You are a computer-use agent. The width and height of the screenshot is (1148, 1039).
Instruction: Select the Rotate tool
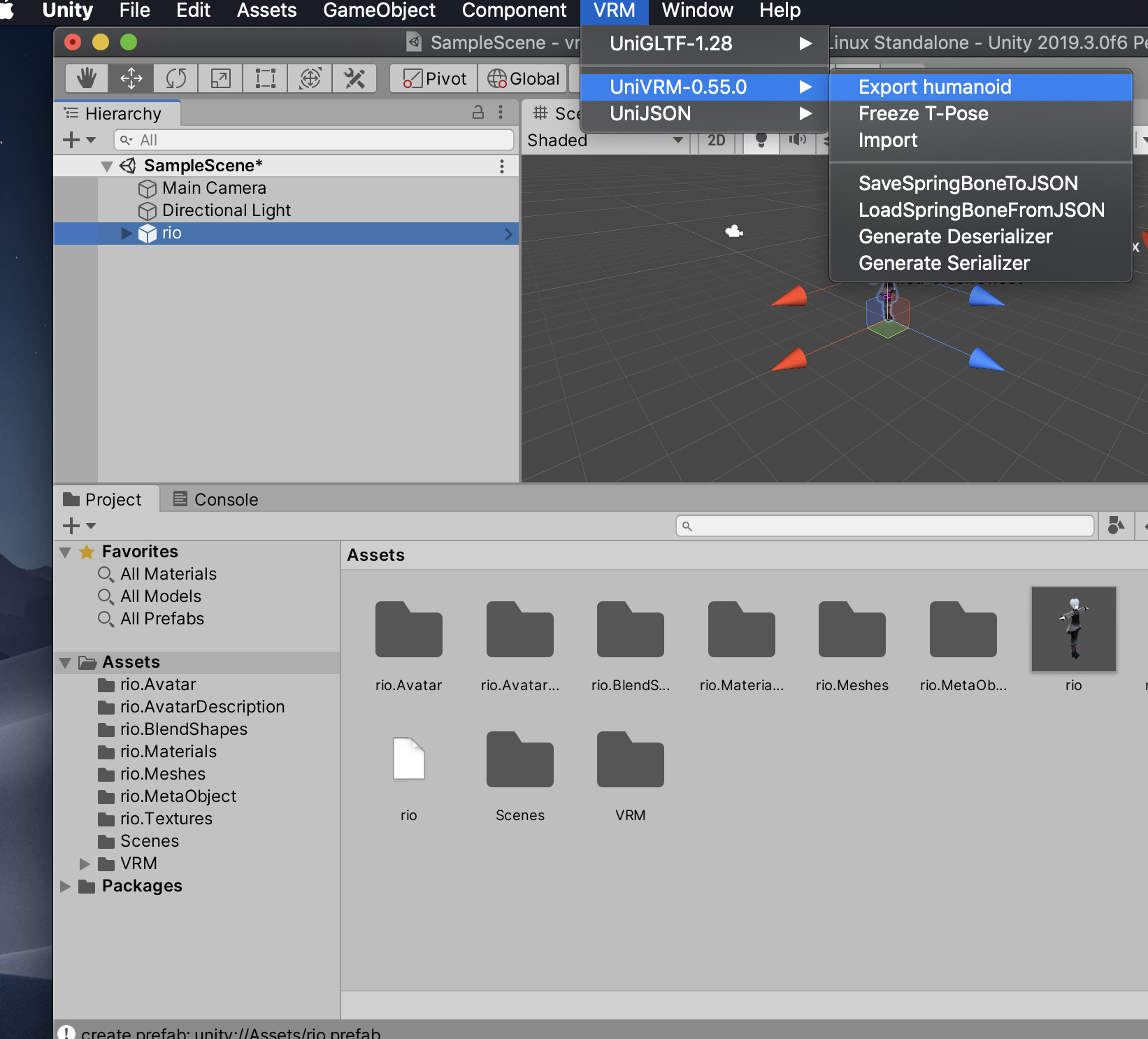(x=175, y=78)
